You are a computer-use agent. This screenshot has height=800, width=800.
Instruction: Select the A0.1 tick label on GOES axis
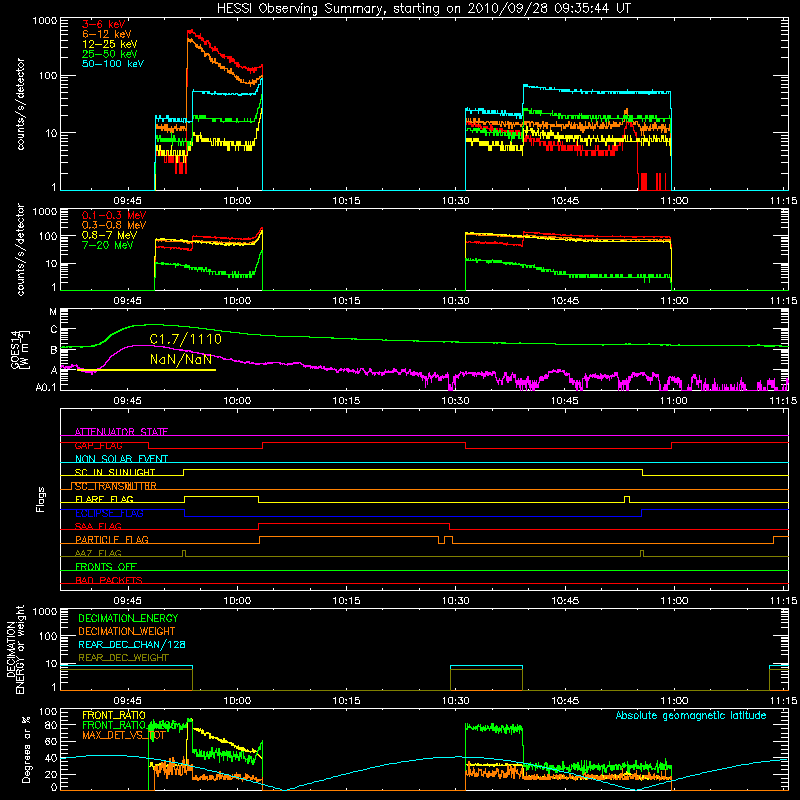coord(46,387)
